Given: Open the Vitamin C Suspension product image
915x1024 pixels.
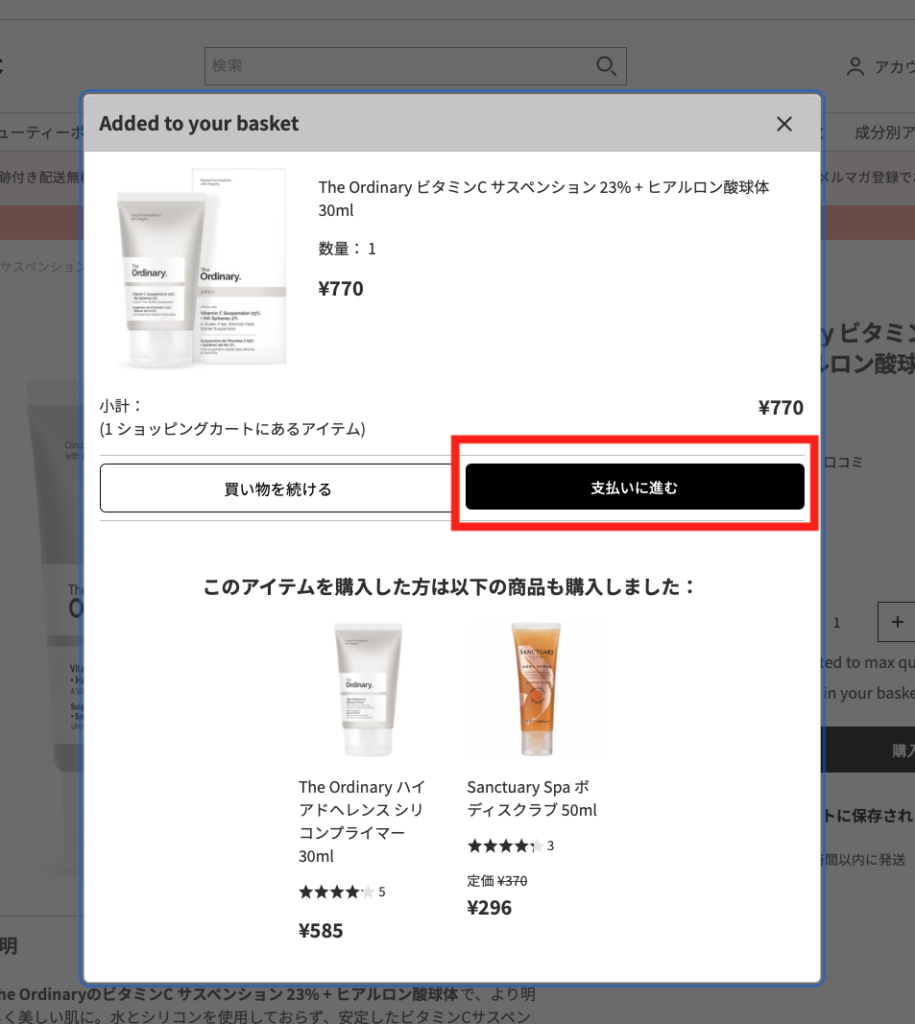Looking at the screenshot, I should click(202, 268).
